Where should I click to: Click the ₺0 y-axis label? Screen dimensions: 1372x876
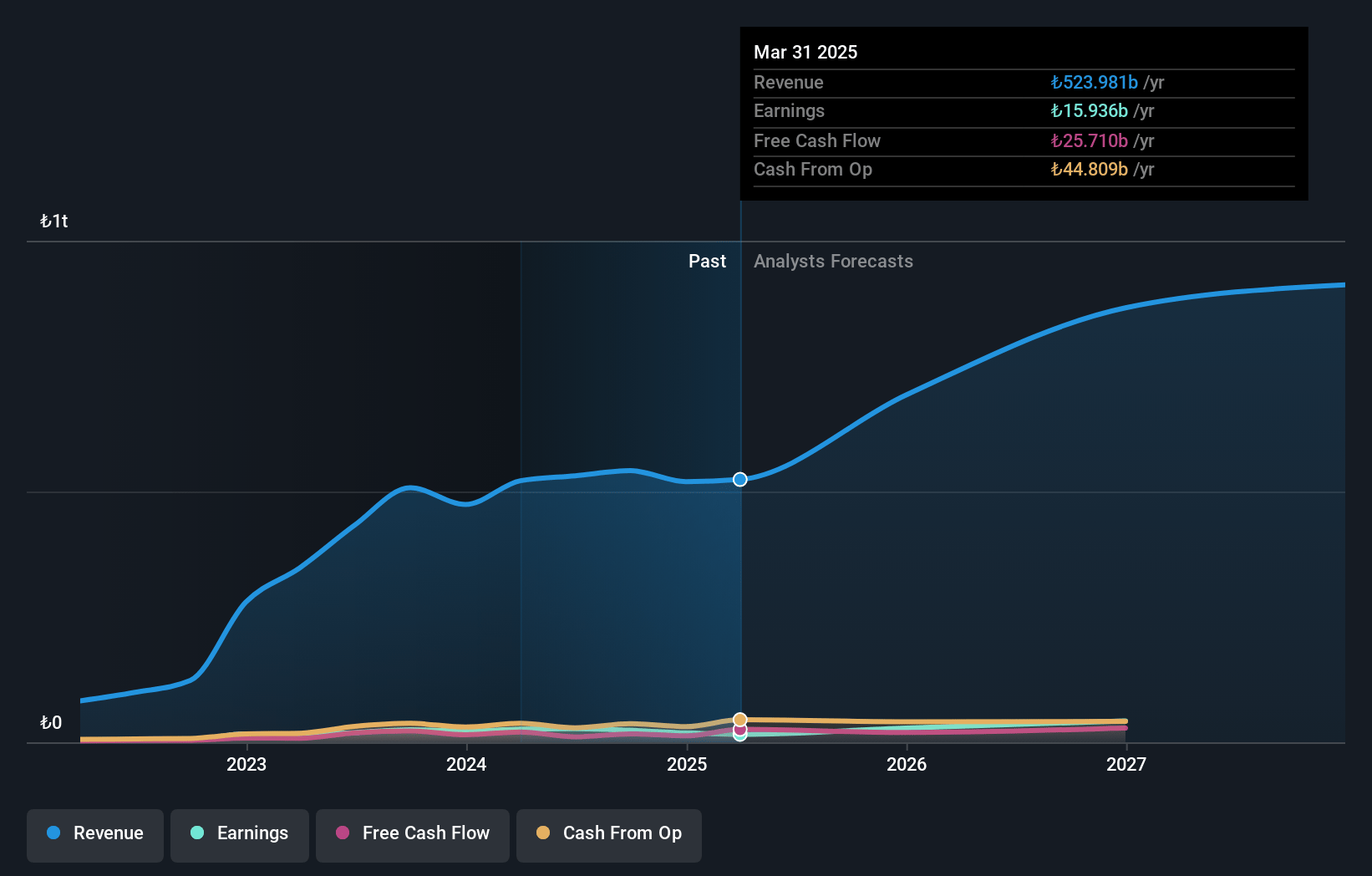click(51, 722)
